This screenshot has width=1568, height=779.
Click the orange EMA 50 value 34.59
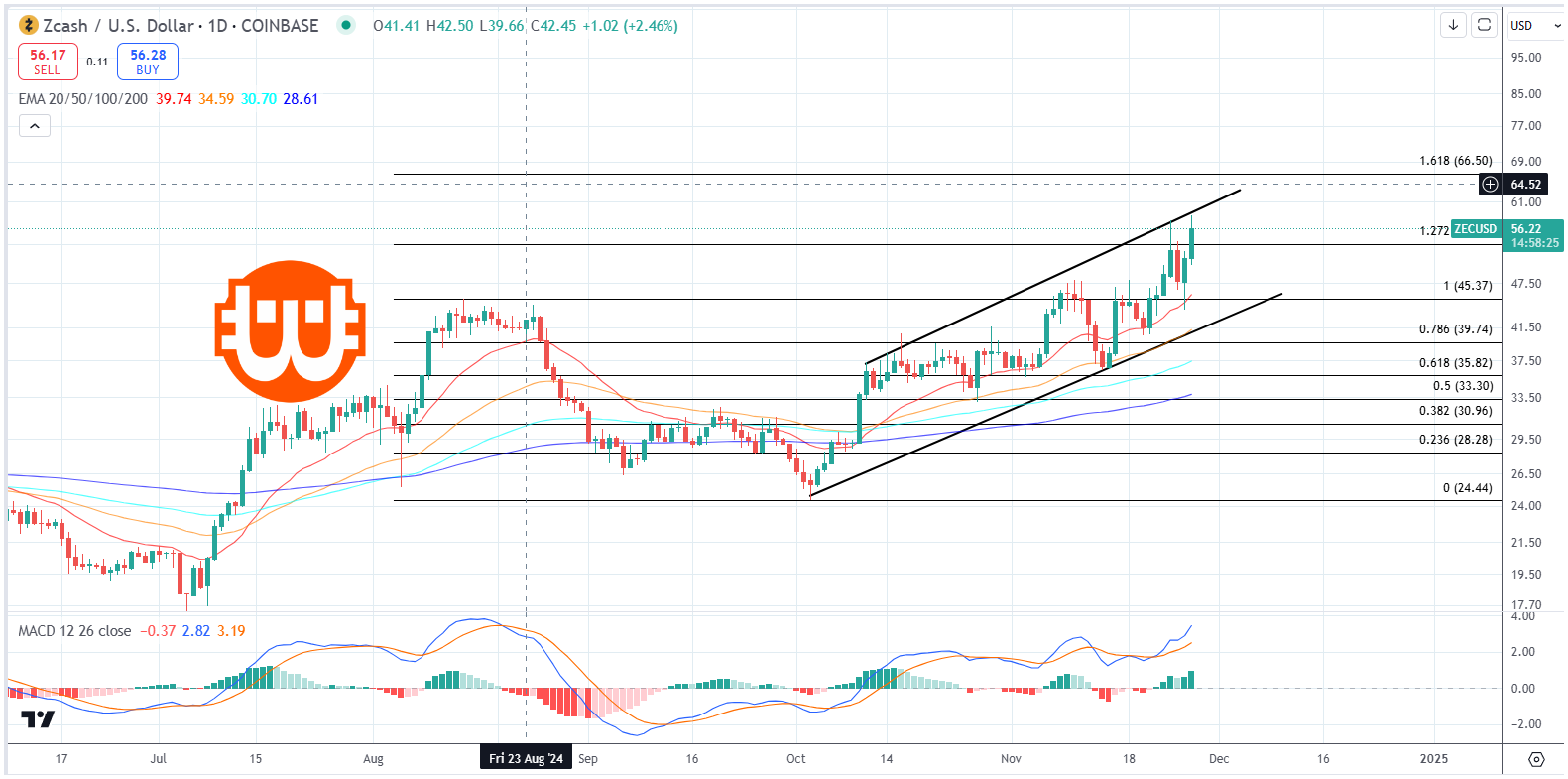pos(216,99)
